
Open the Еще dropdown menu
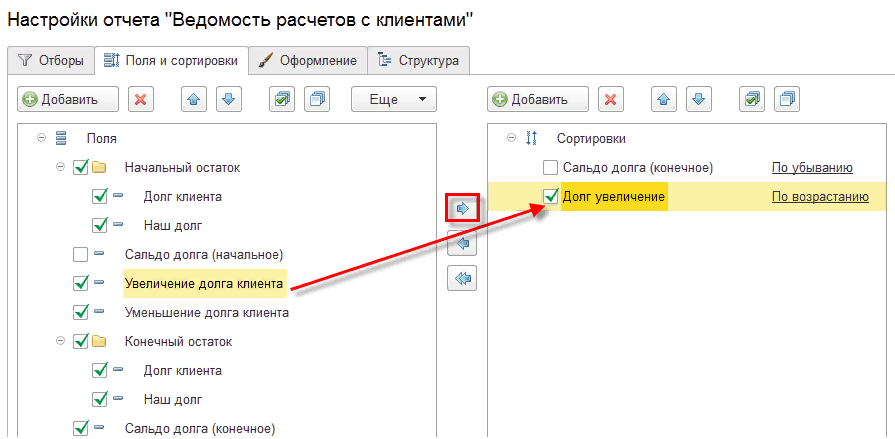click(x=394, y=99)
